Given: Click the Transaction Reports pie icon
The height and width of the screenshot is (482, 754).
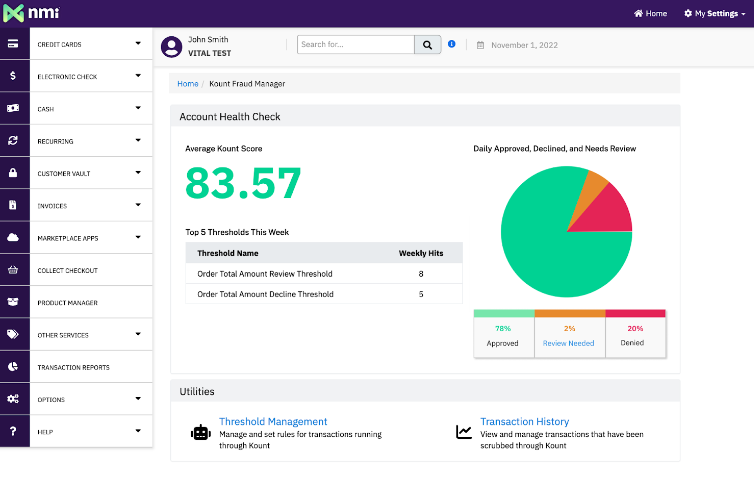Looking at the screenshot, I should 13,367.
